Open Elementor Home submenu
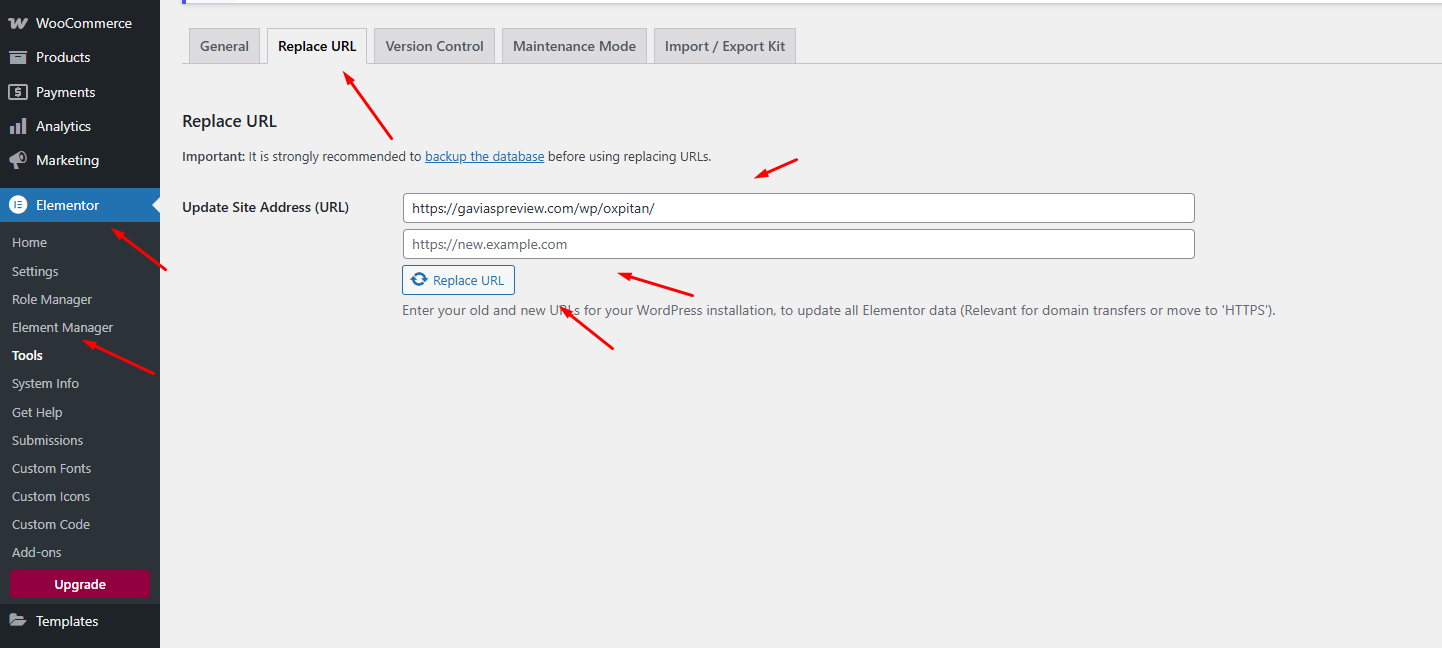Screen dimensions: 1442x648 point(29,243)
